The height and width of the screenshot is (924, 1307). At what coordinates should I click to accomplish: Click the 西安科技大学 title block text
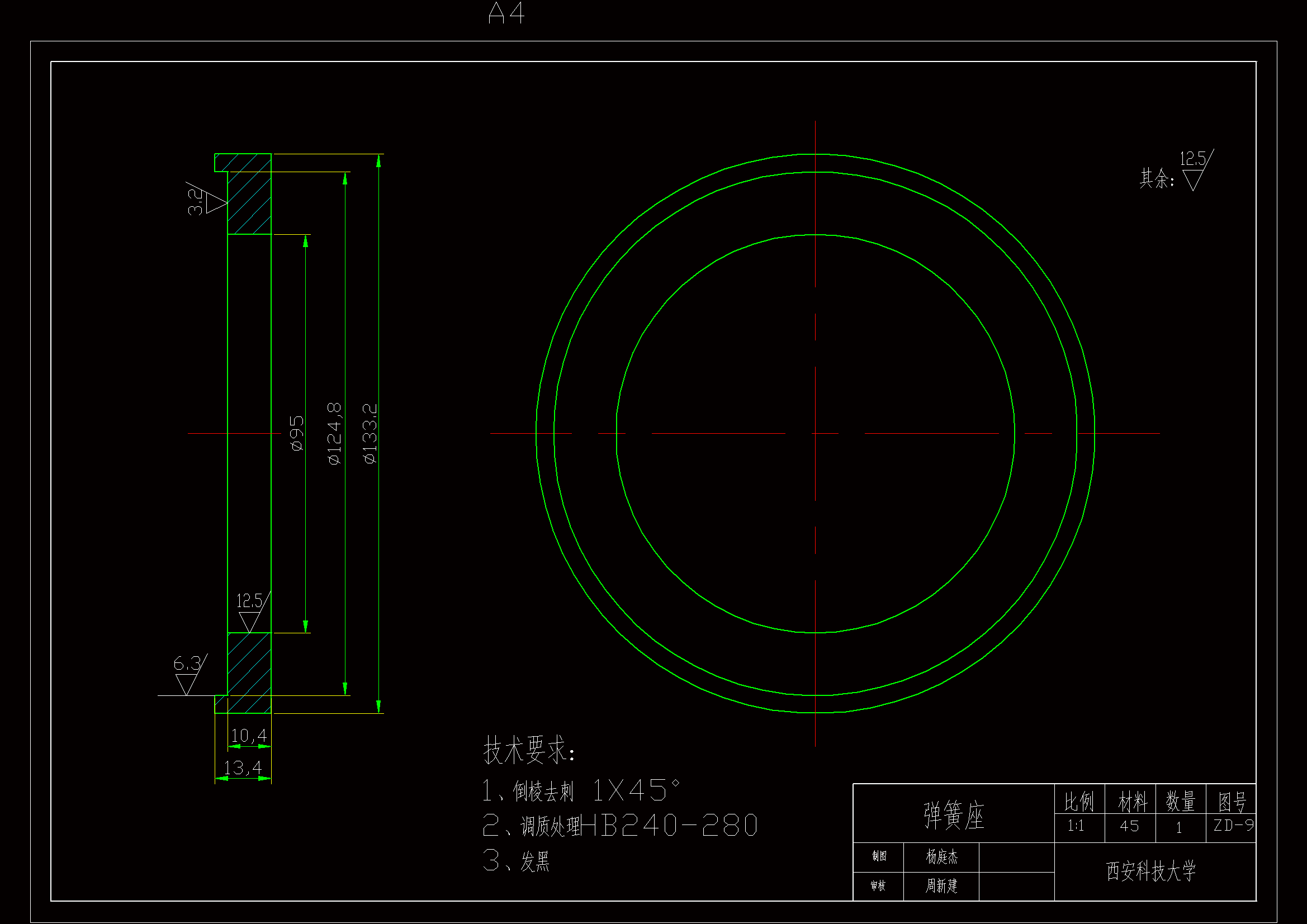click(1150, 870)
